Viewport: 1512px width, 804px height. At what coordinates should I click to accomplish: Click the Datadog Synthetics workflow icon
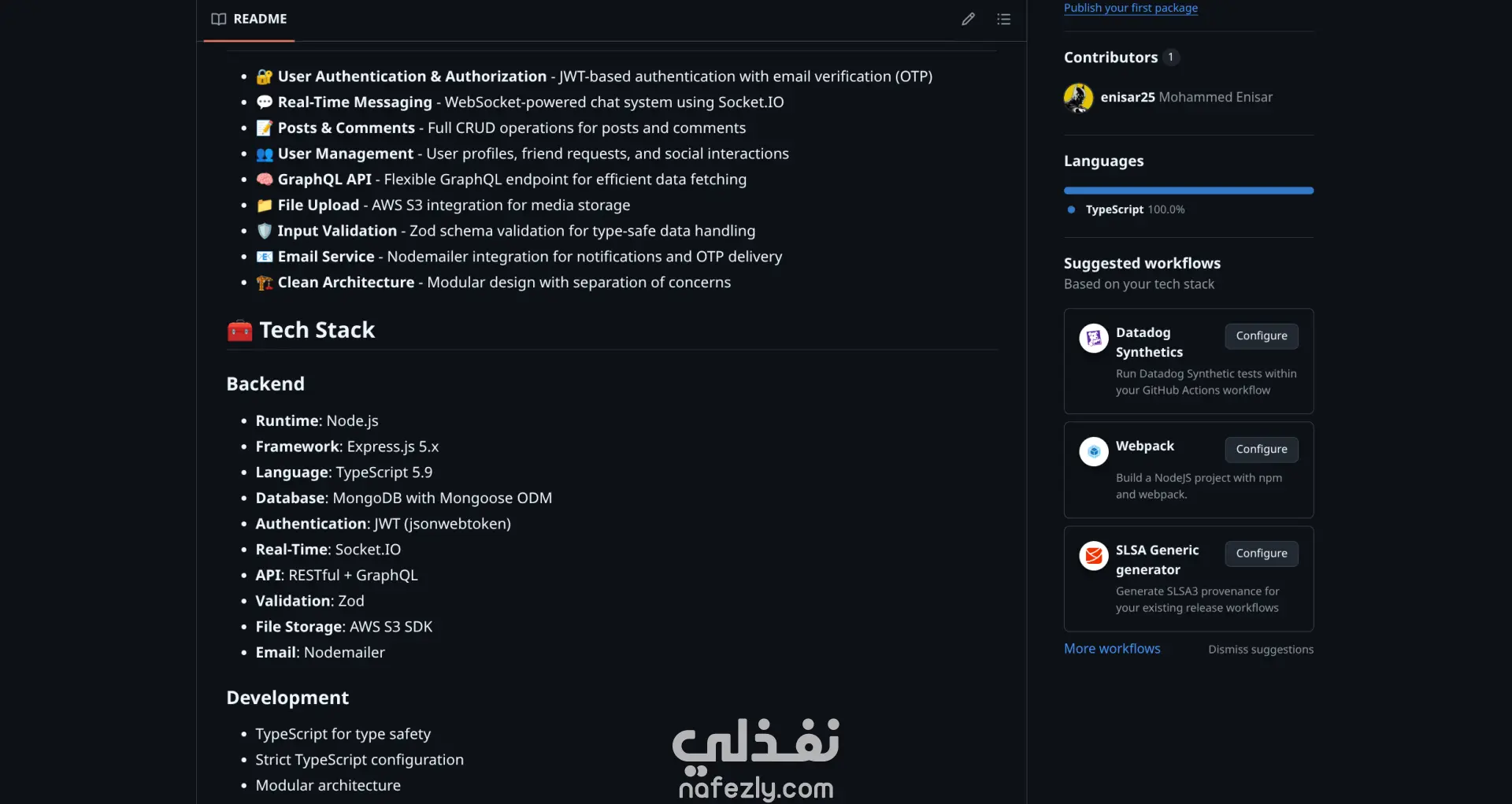click(x=1093, y=339)
